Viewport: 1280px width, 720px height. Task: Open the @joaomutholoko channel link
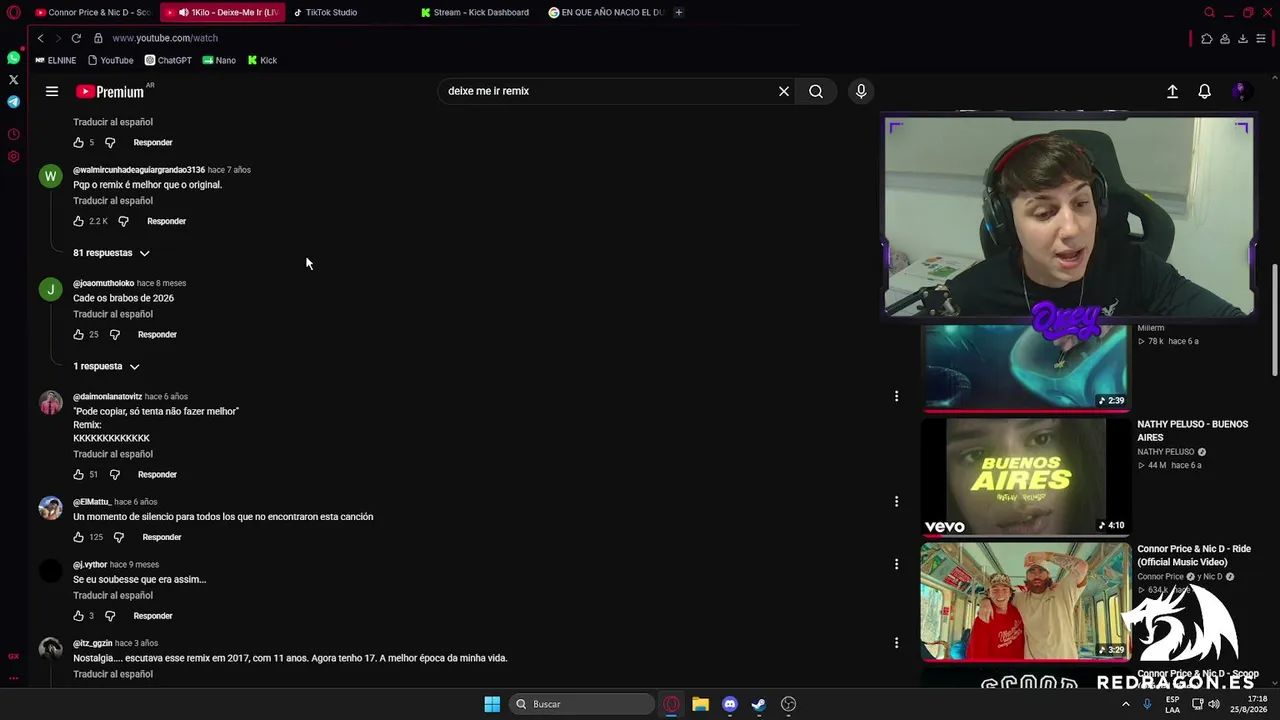(x=103, y=283)
